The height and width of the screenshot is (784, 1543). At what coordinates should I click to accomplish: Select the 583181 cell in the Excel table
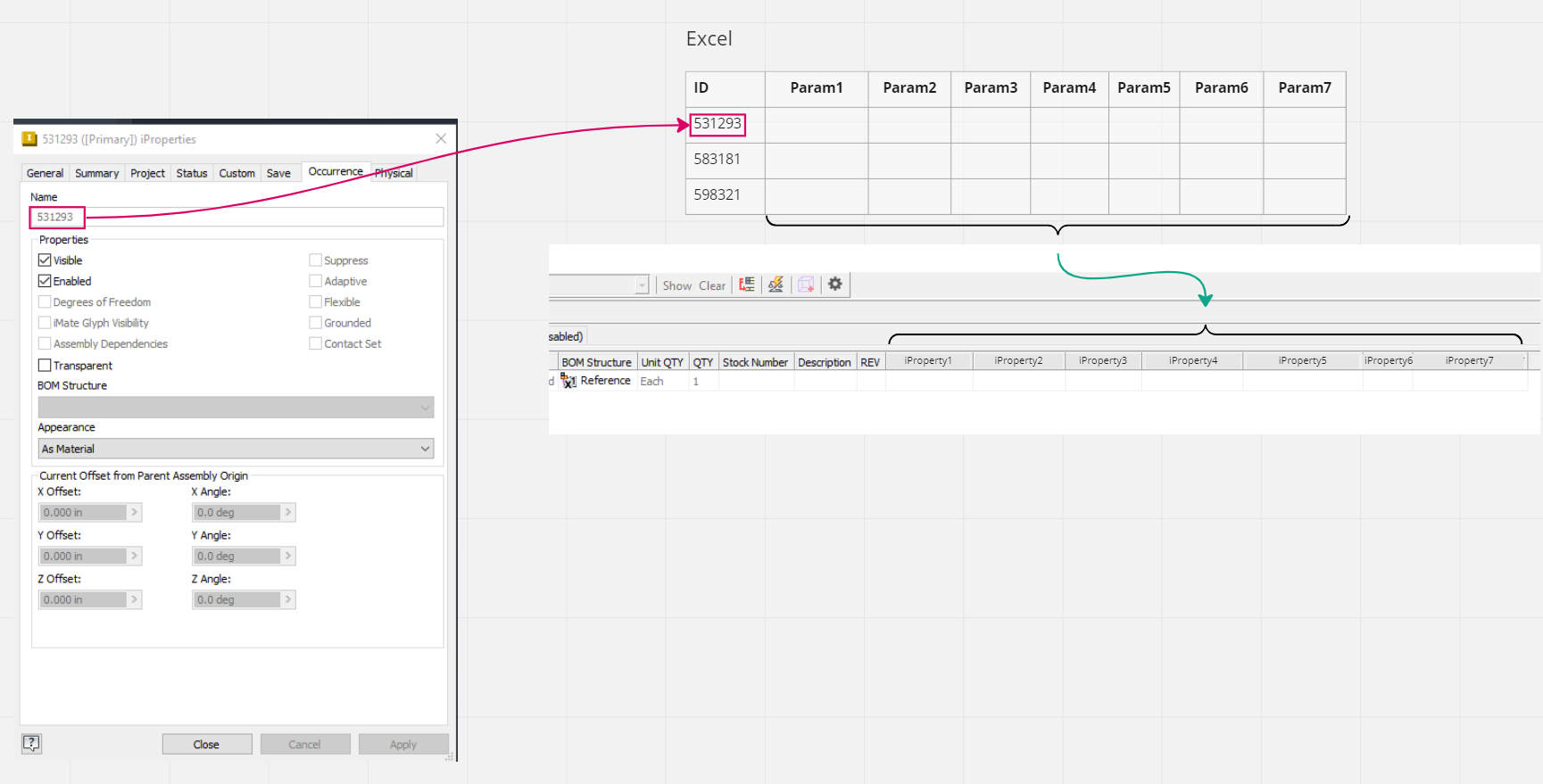726,161
